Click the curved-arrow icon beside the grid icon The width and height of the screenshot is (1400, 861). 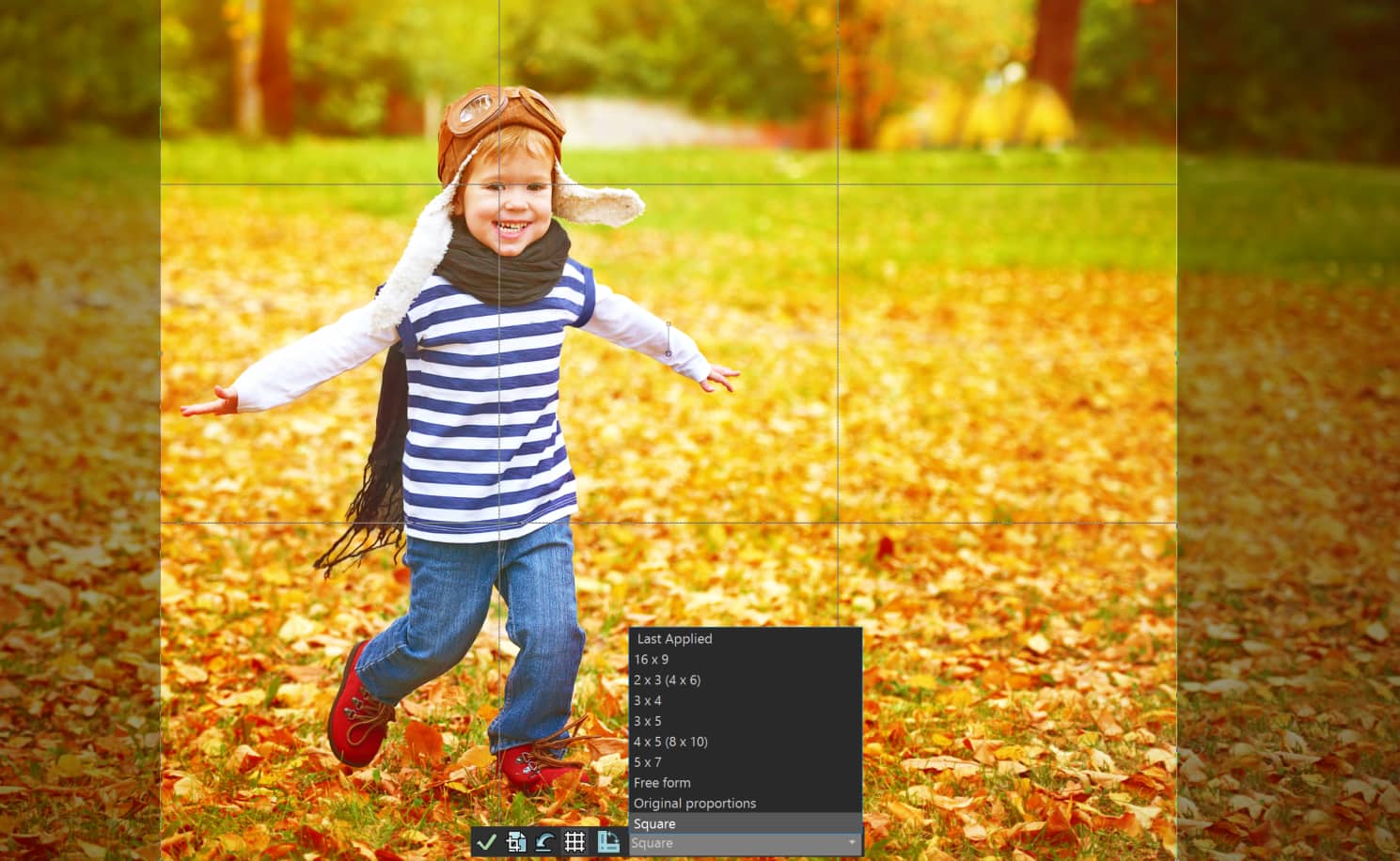pos(544,842)
